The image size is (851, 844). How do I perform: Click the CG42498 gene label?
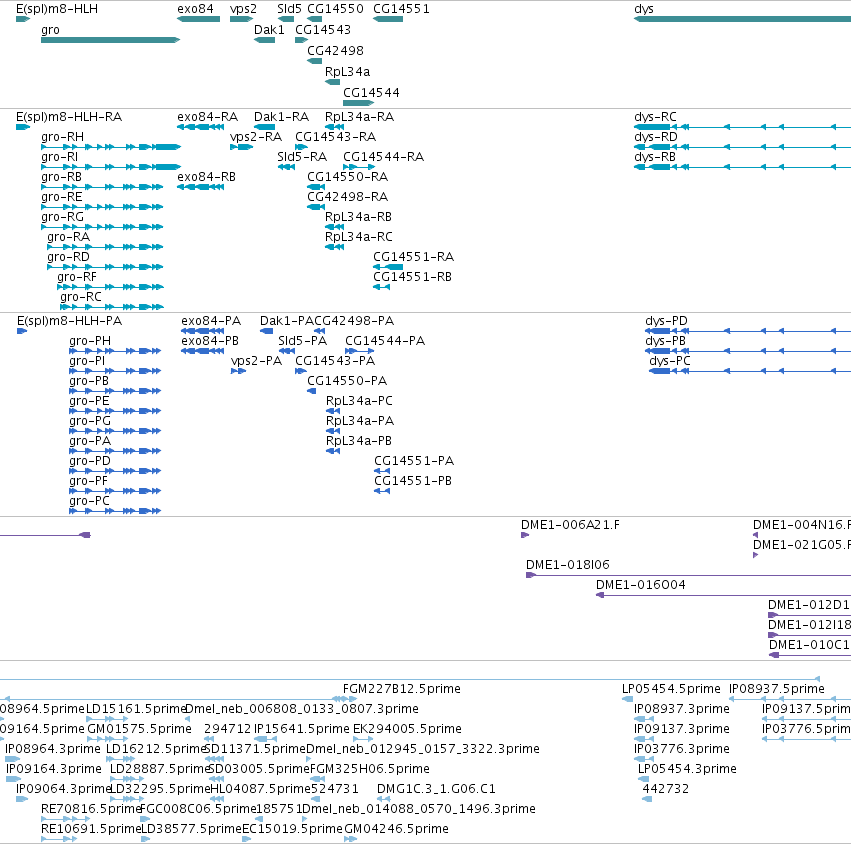click(335, 50)
